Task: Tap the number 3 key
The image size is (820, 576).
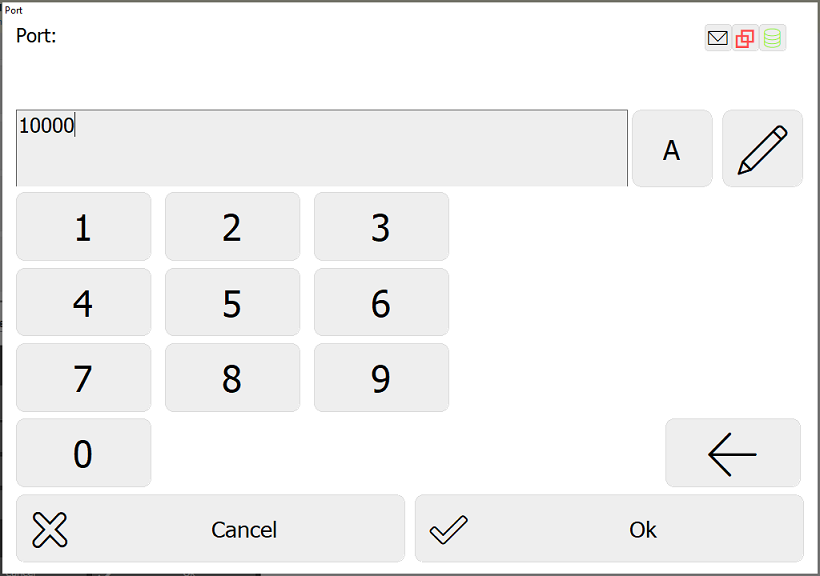Action: (381, 227)
